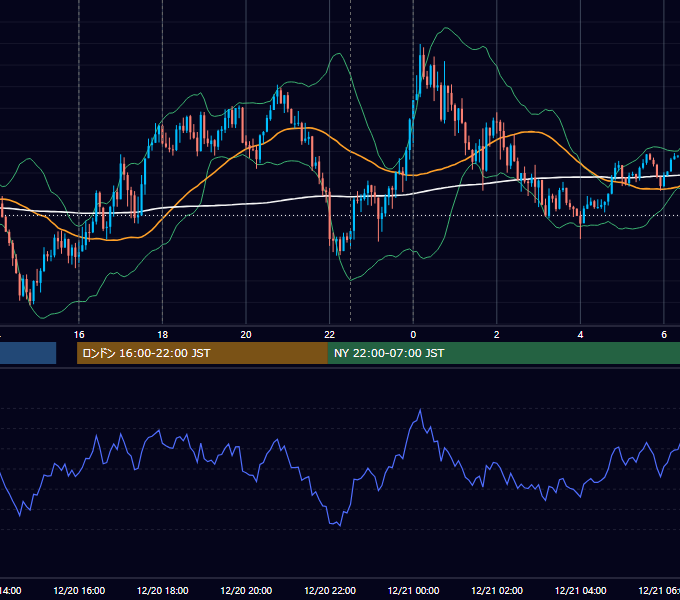This screenshot has height=600, width=680.
Task: Click the 20 hour label on price chart axis
Action: (246, 335)
